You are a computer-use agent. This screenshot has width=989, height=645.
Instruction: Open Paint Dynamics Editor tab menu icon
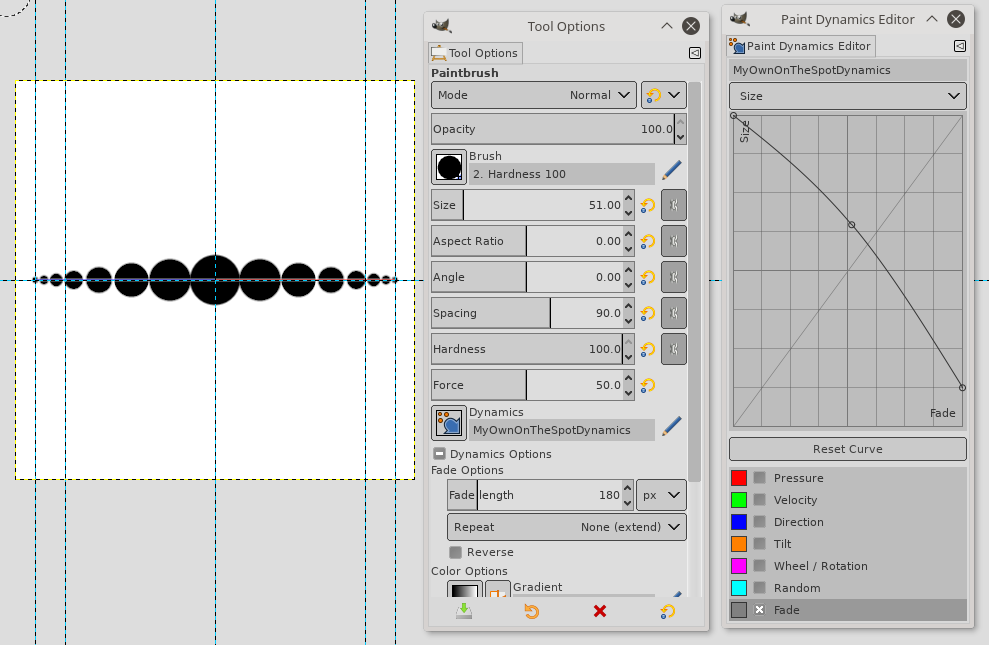(x=959, y=46)
